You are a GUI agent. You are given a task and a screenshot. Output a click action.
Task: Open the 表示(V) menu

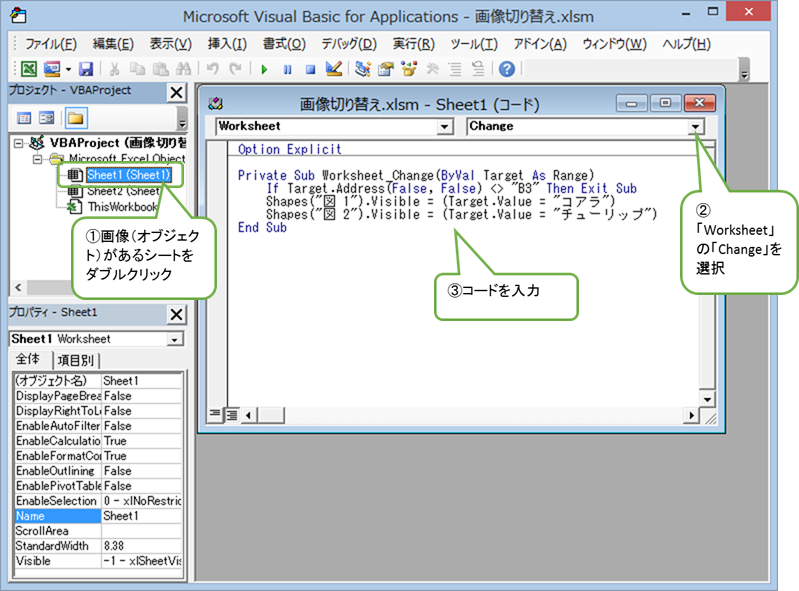click(x=171, y=44)
